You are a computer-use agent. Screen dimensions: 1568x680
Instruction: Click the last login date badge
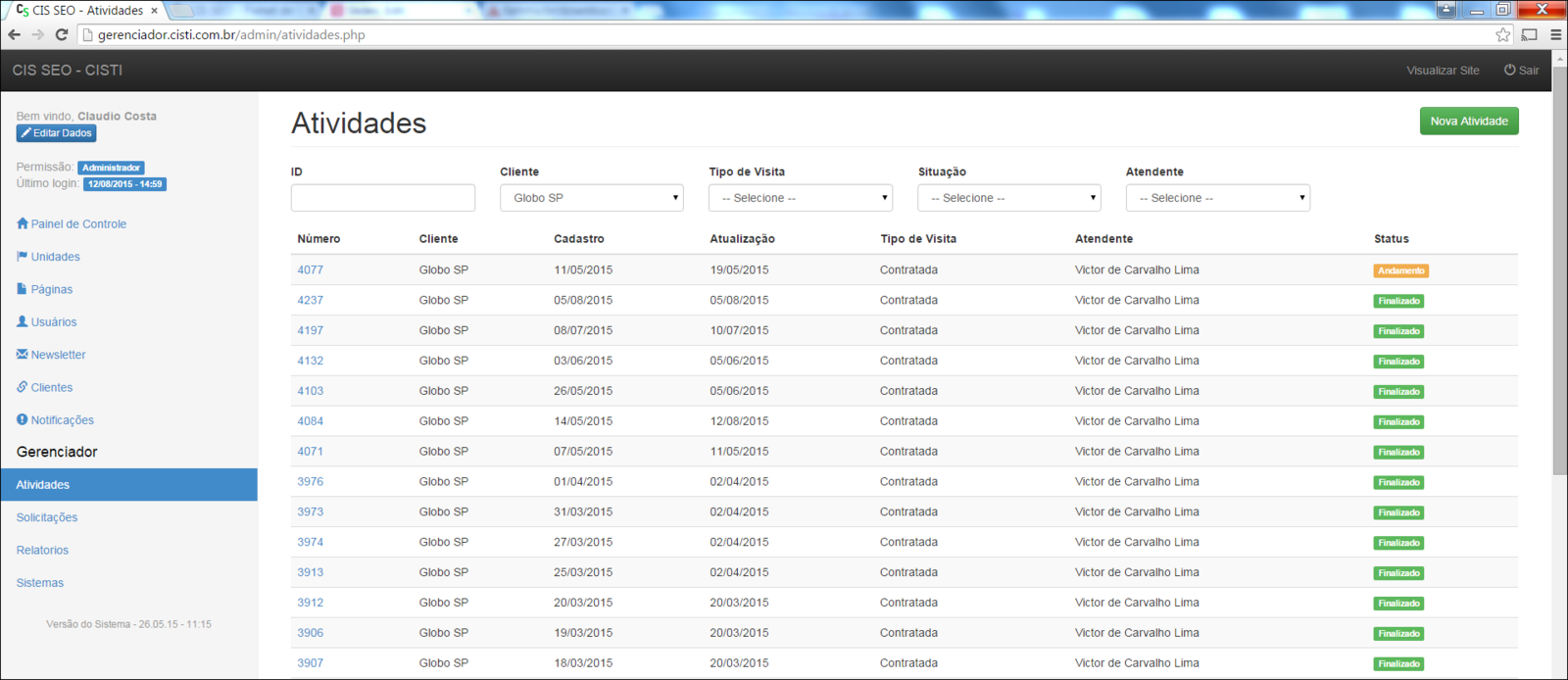pos(124,184)
